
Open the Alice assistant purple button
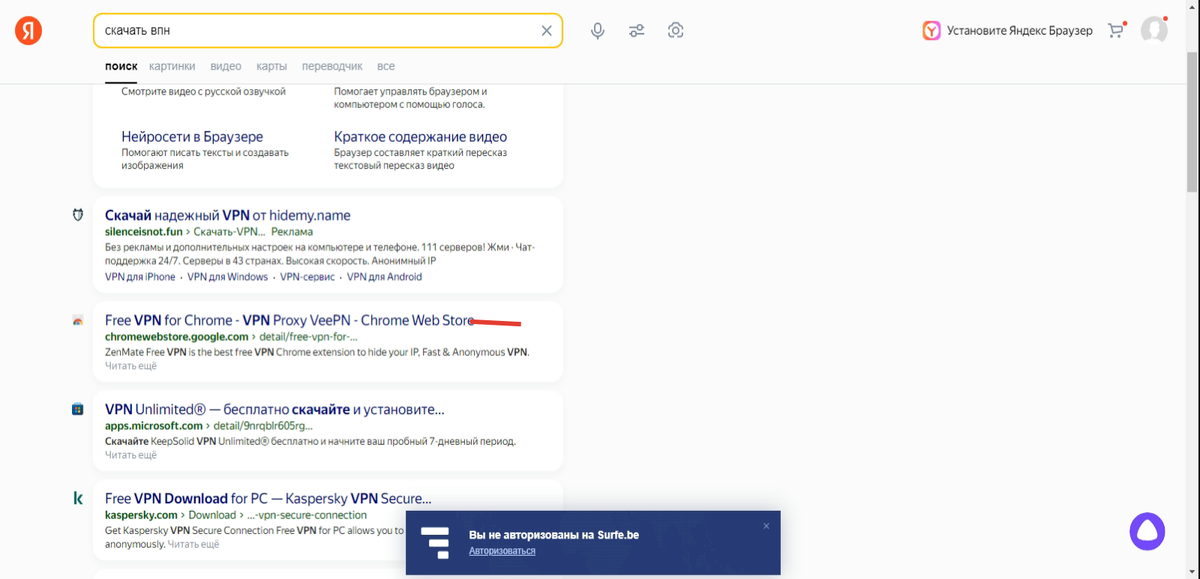pyautogui.click(x=1147, y=532)
